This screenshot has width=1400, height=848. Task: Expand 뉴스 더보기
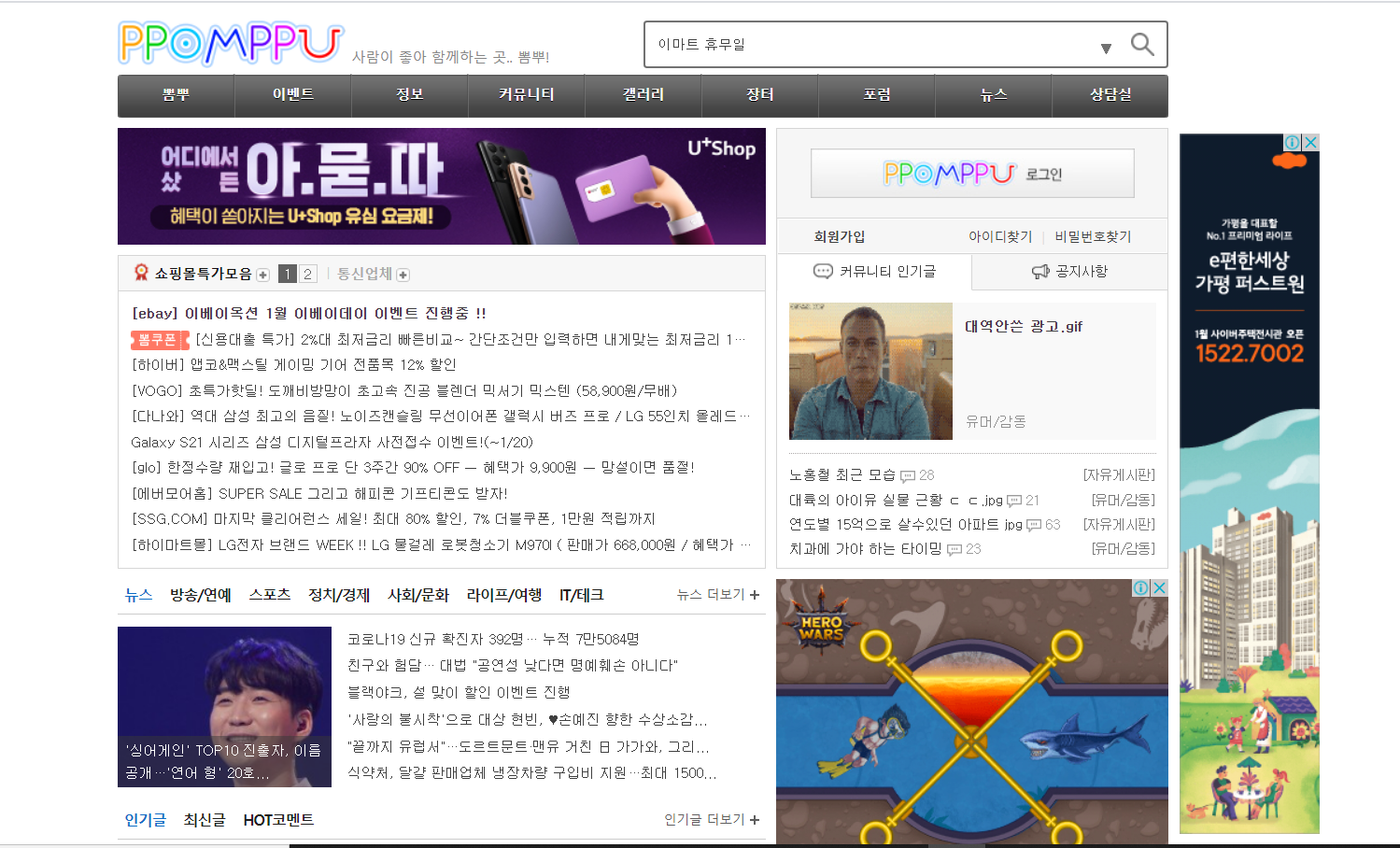(718, 594)
